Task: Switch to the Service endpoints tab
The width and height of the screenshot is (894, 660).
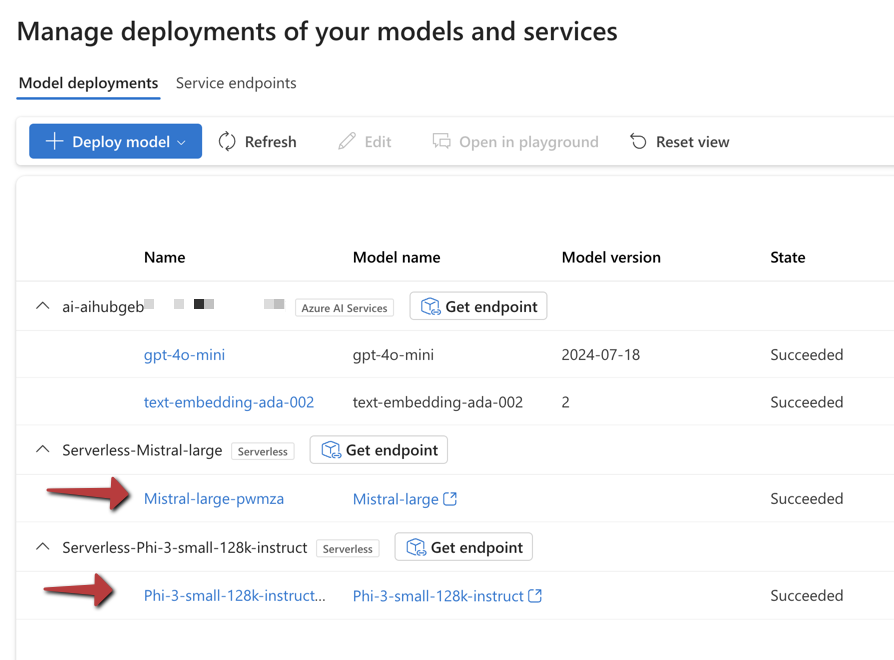Action: tap(236, 83)
